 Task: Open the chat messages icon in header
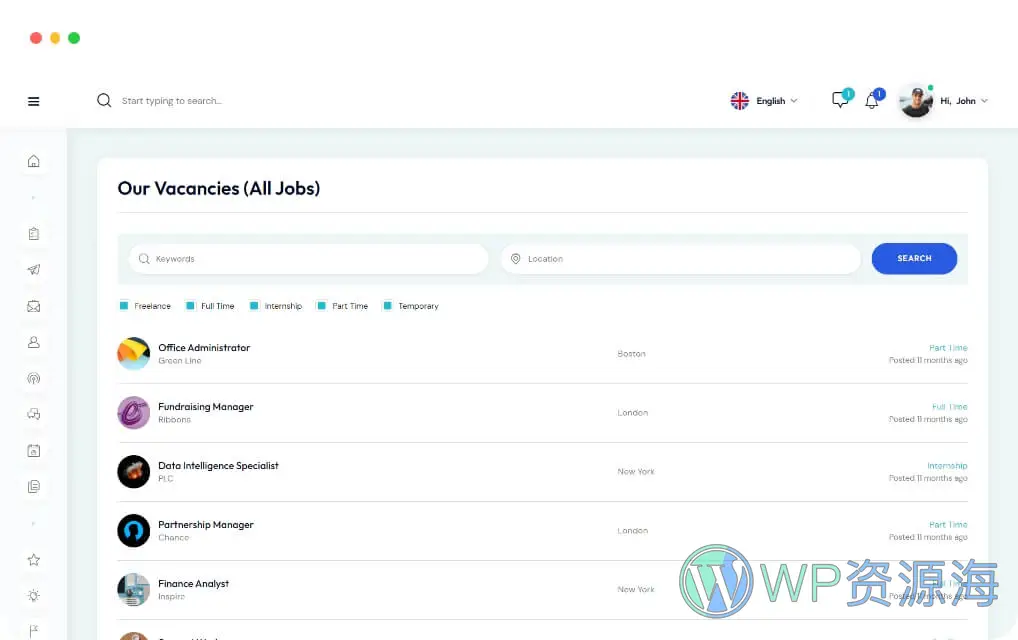click(x=840, y=101)
